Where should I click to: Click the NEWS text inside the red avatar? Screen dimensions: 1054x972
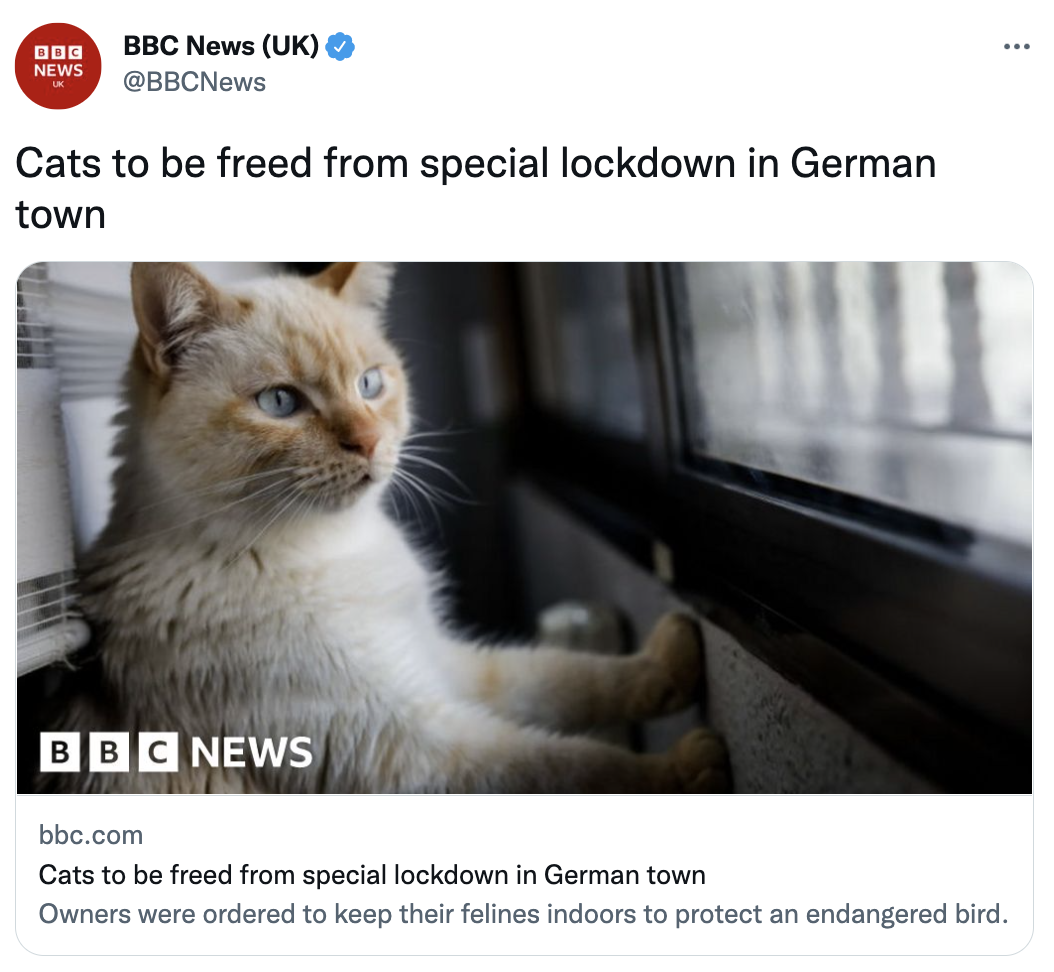58,71
